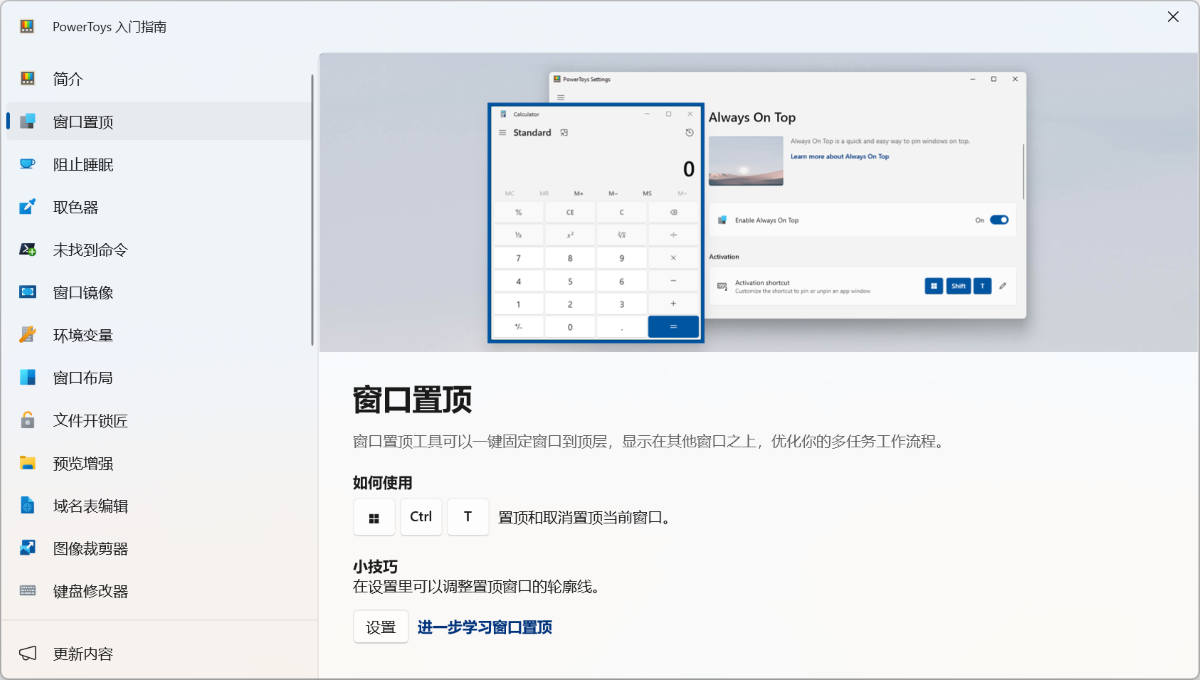Viewport: 1200px width, 680px height.
Task: Go to the 取色器 guide
Action: click(159, 207)
